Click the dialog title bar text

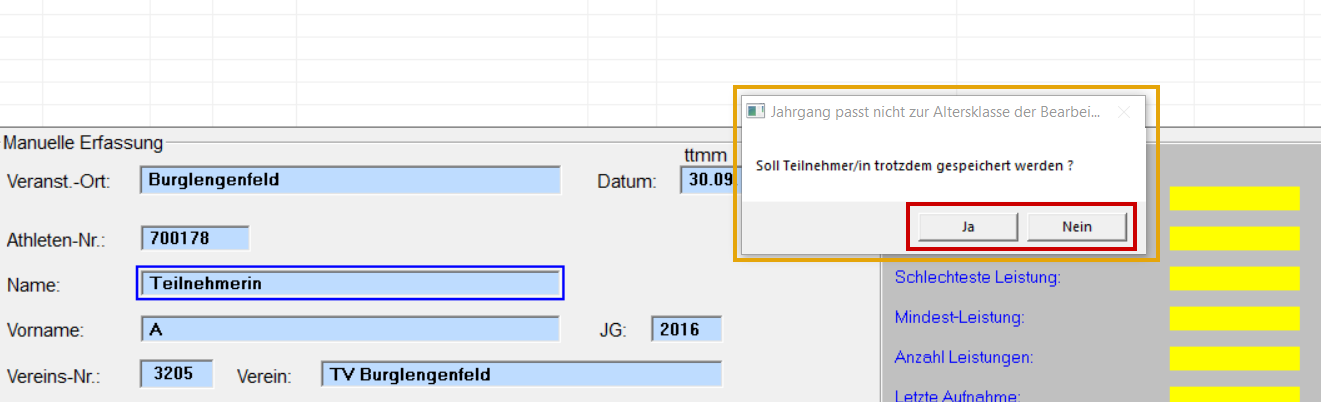pos(934,112)
